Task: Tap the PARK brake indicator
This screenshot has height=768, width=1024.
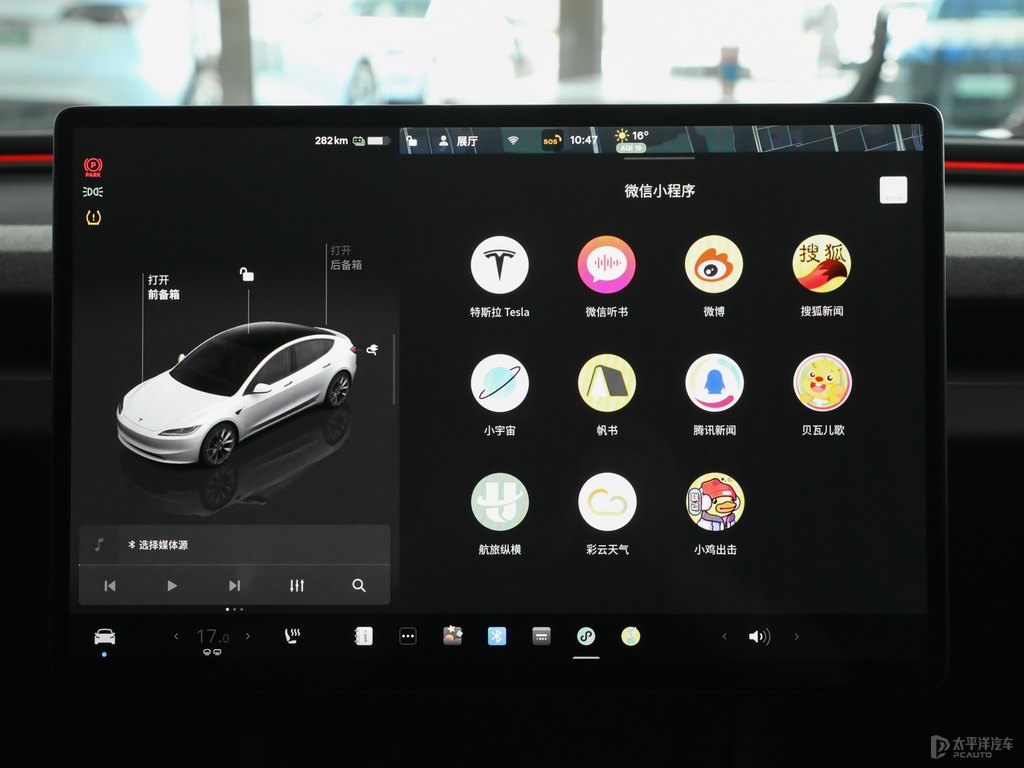Action: [x=93, y=167]
